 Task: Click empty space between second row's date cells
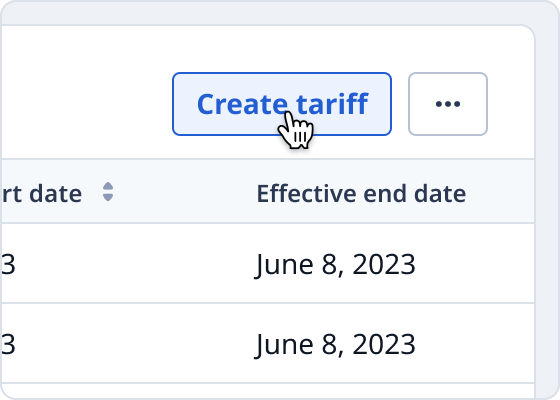coord(136,345)
